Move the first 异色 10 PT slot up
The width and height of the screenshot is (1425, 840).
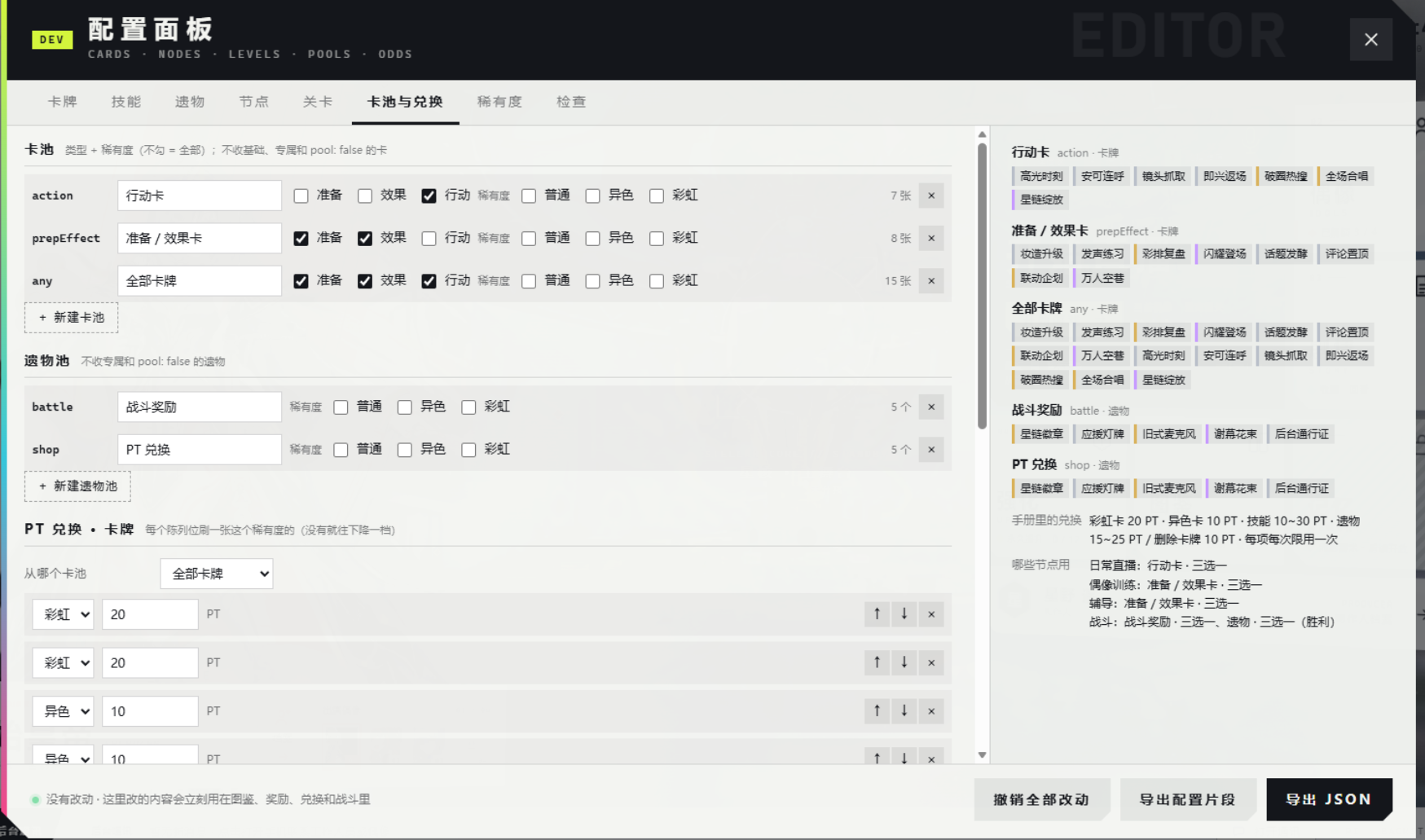point(877,710)
